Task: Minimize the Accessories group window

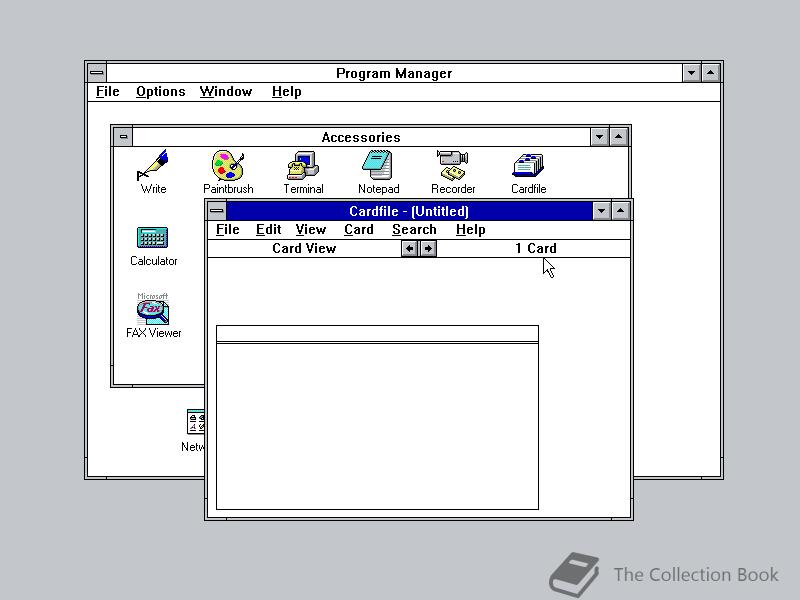Action: [x=599, y=137]
